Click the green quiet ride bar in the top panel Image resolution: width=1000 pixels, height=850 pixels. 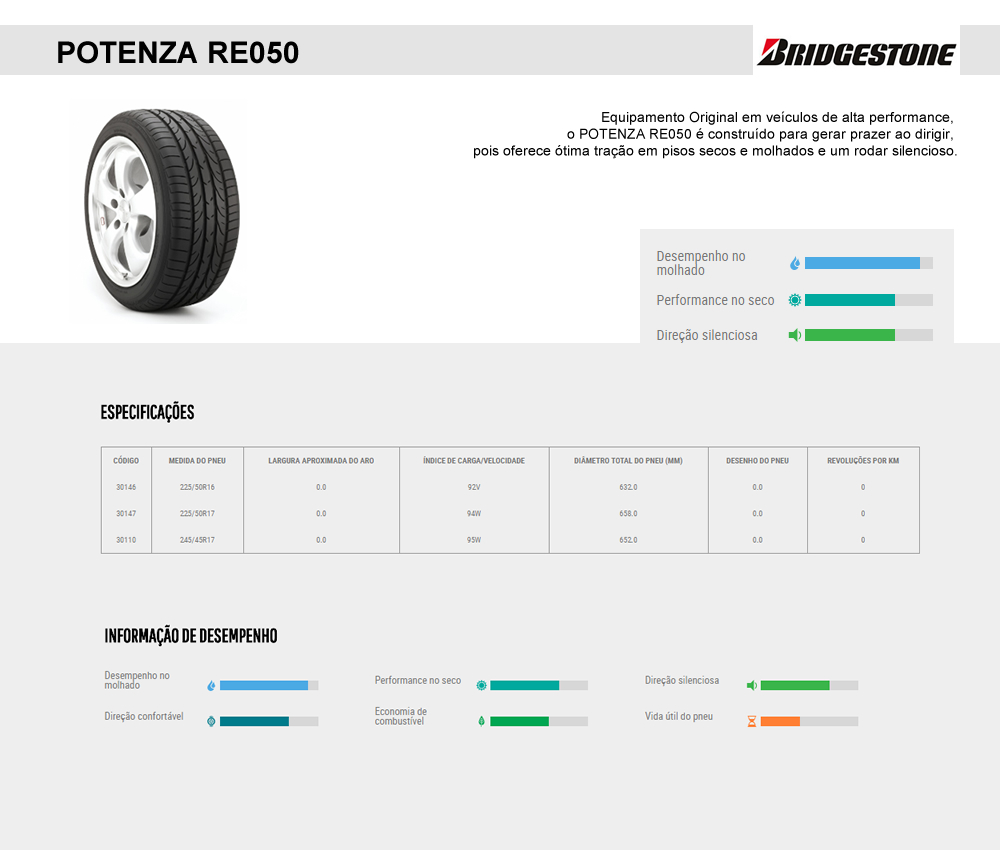tap(869, 335)
